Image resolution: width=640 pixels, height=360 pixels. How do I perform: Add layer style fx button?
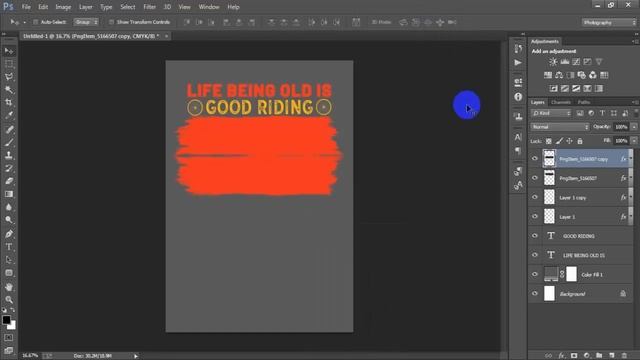click(561, 356)
